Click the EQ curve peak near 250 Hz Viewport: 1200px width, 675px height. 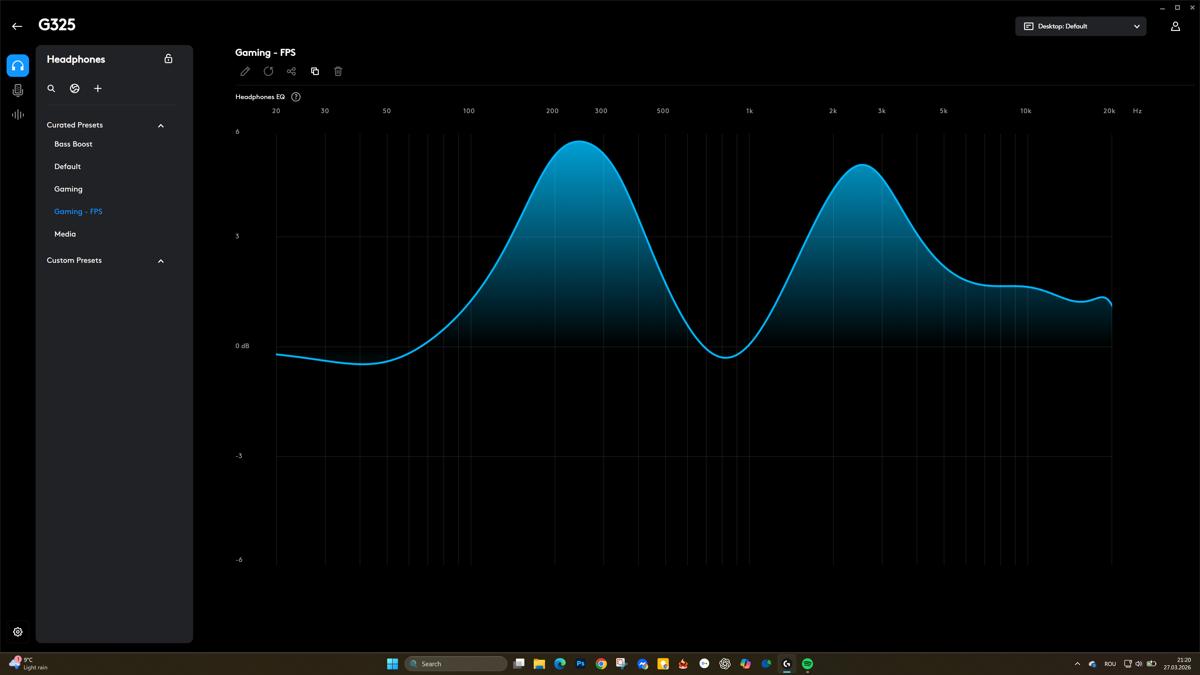pyautogui.click(x=580, y=142)
